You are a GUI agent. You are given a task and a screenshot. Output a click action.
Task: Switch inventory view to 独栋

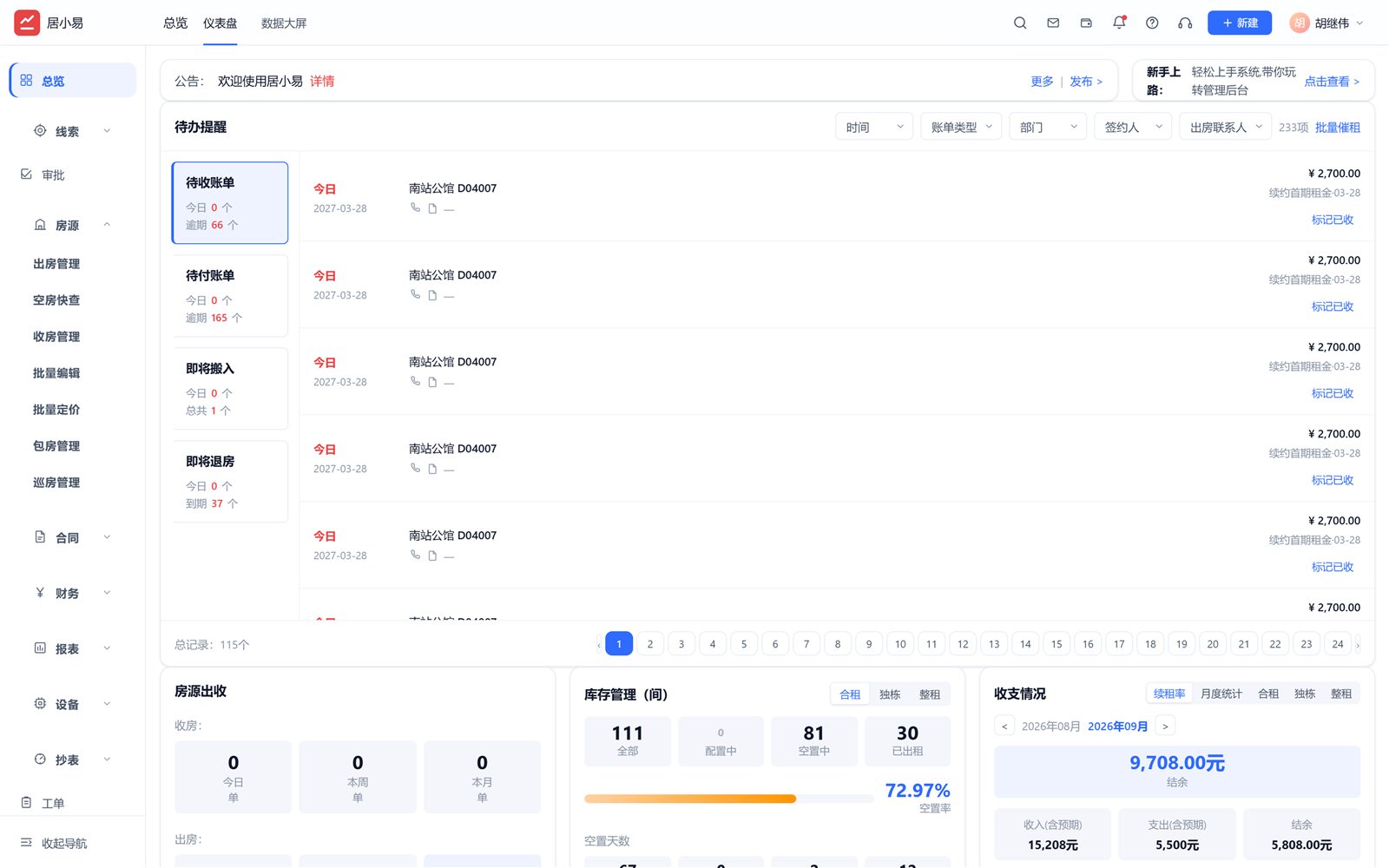pyautogui.click(x=890, y=694)
